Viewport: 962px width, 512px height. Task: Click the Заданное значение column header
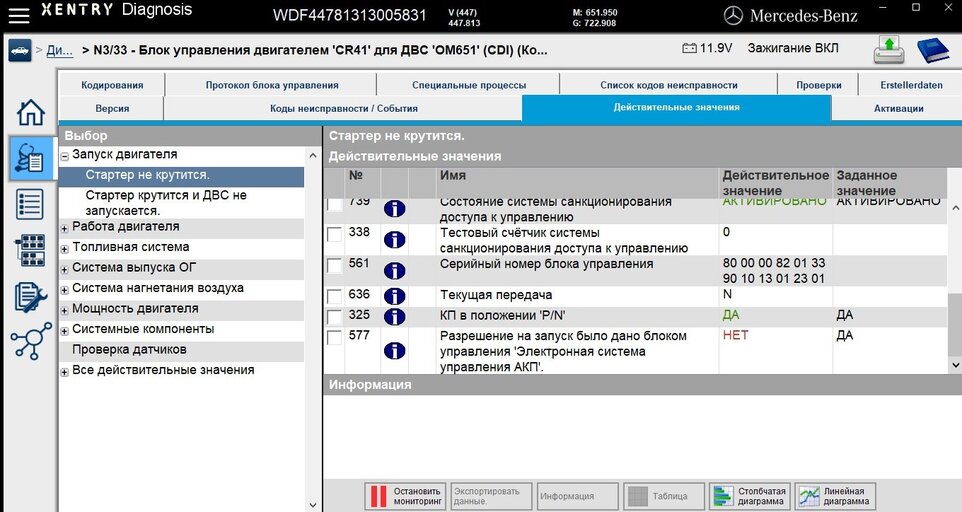click(866, 183)
